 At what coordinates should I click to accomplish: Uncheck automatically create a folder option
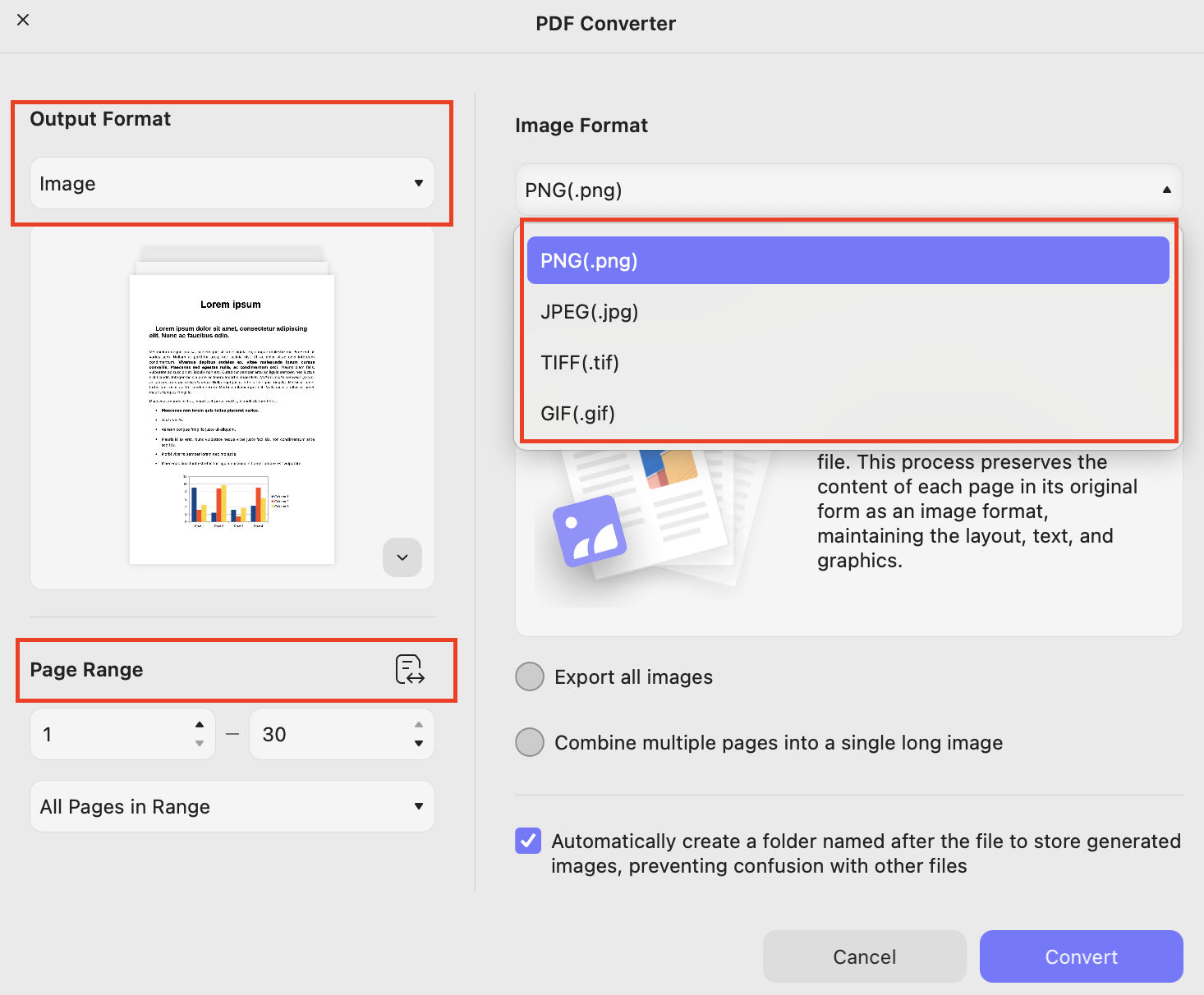click(x=528, y=841)
